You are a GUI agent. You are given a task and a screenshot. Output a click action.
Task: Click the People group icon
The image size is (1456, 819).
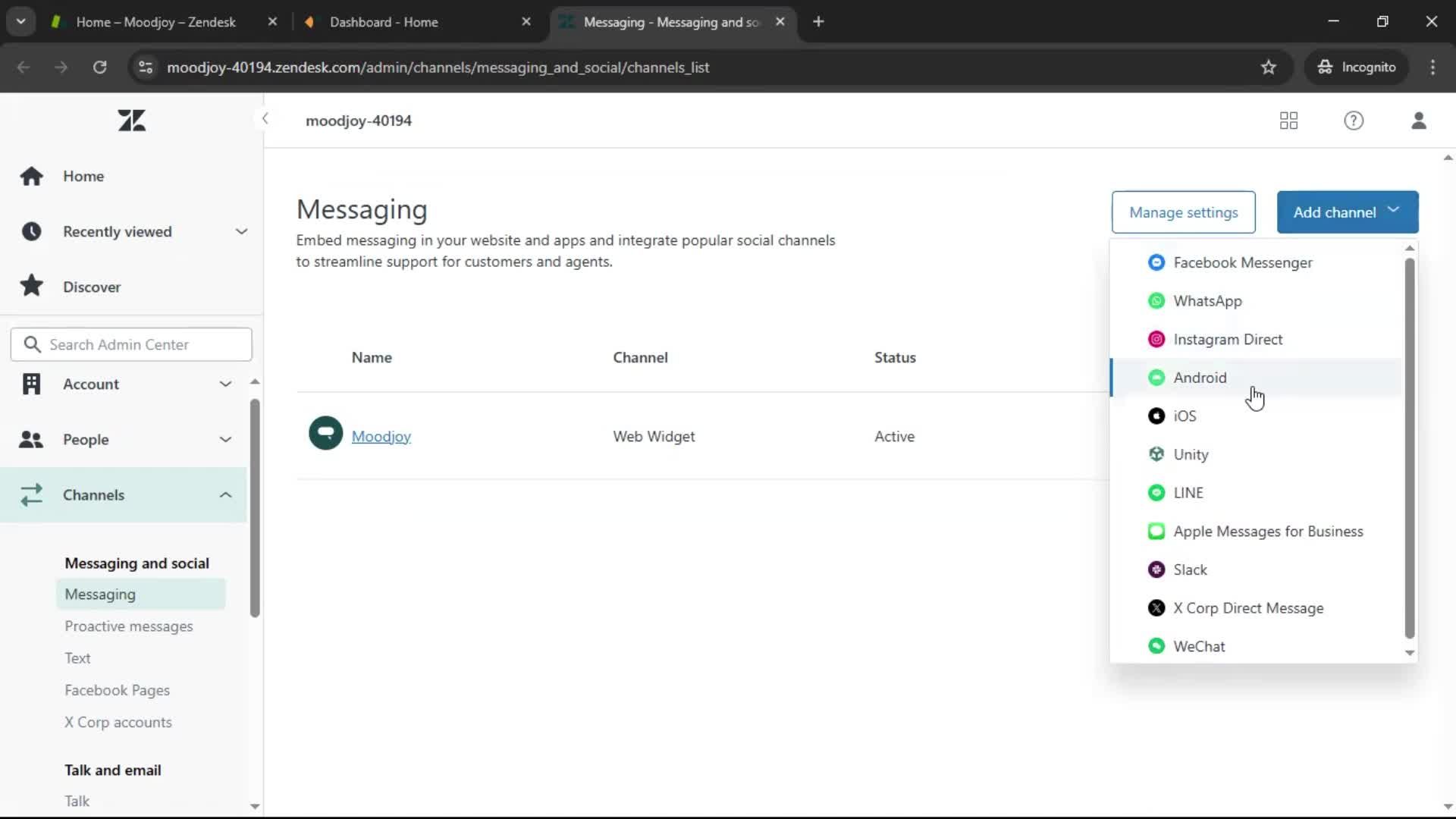pyautogui.click(x=31, y=439)
